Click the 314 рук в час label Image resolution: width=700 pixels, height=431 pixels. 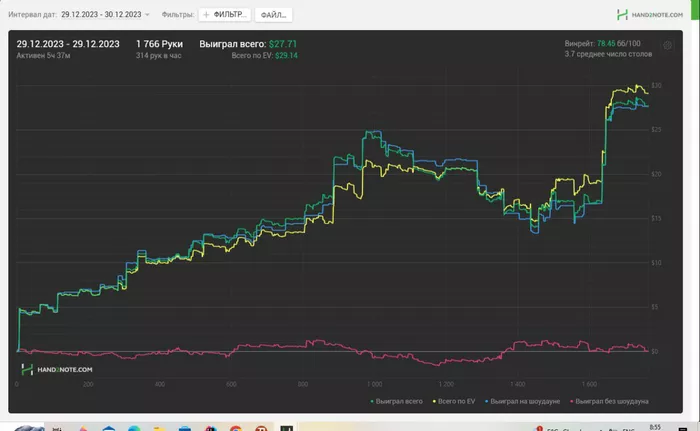[x=158, y=55]
